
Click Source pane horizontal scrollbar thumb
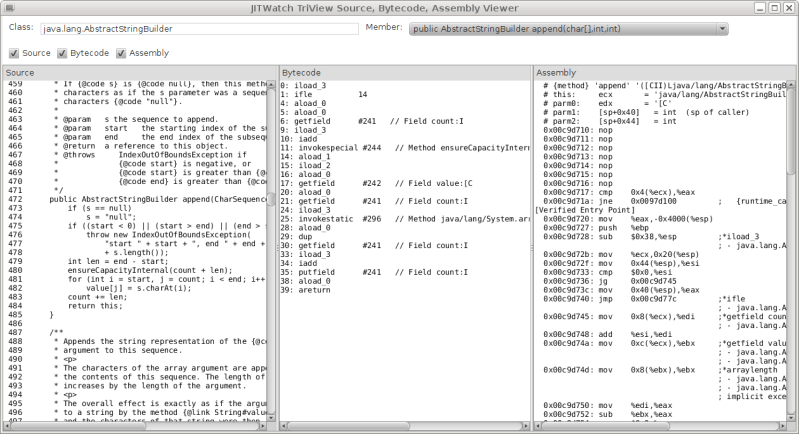(x=79, y=425)
